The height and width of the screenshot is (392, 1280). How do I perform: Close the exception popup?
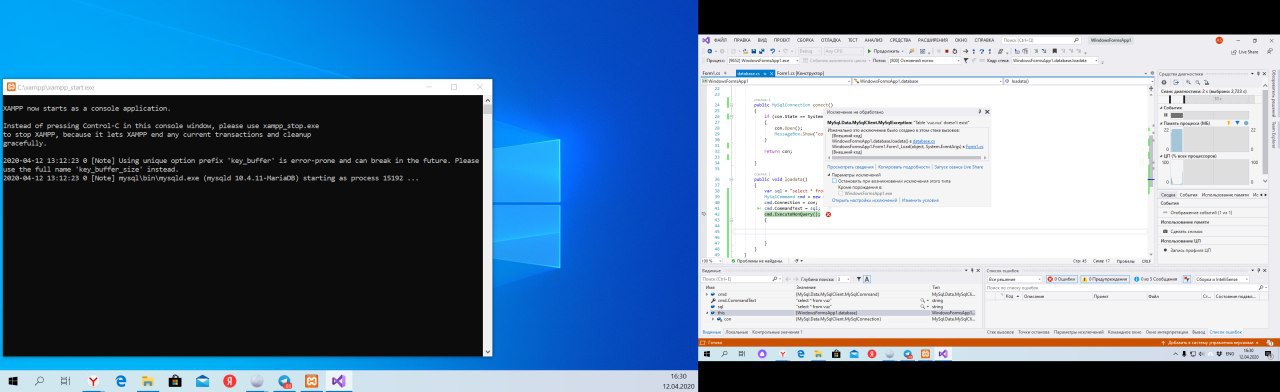pos(988,112)
